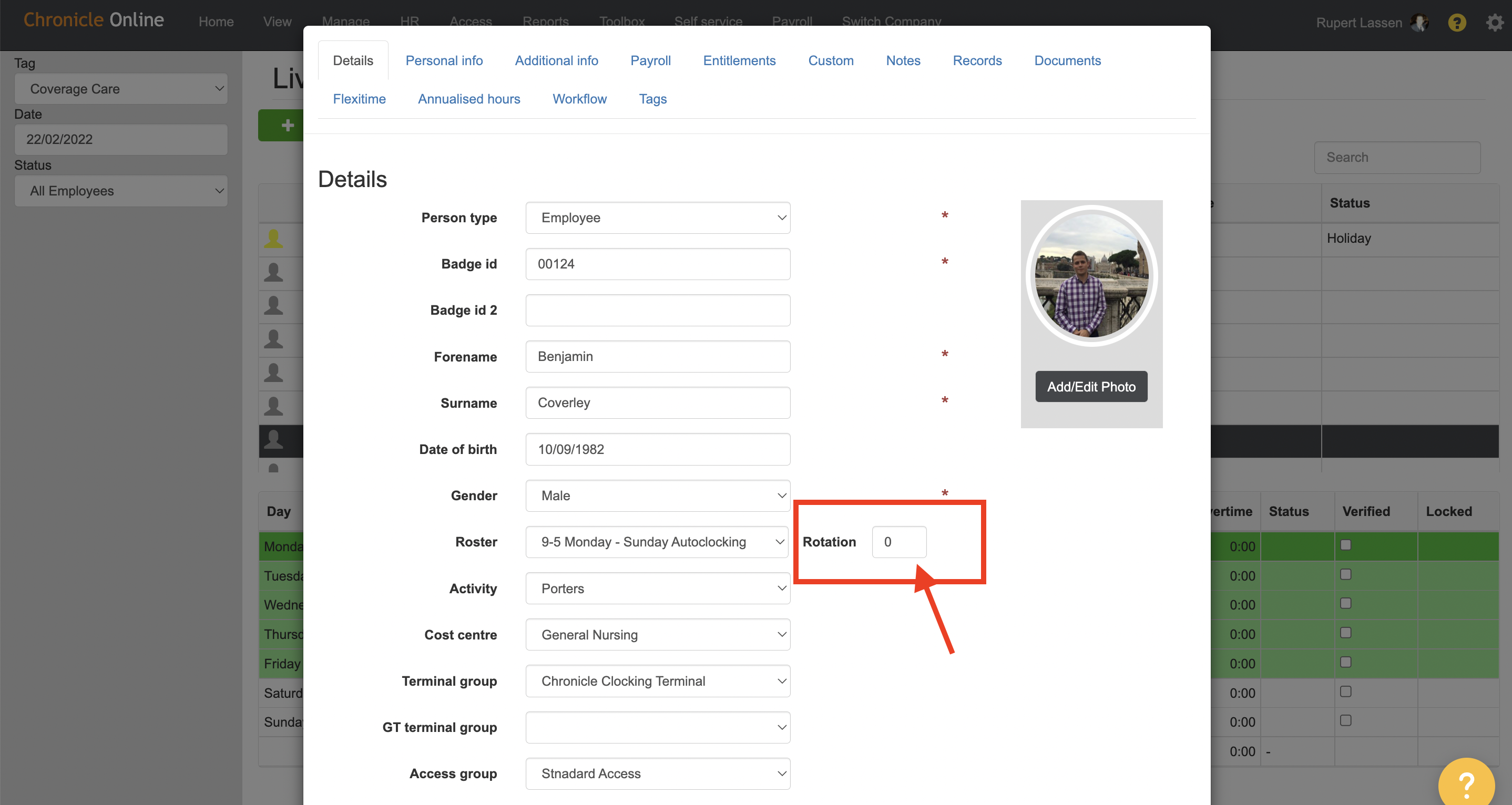Open the Coverage Care tag dropdown

(x=121, y=89)
